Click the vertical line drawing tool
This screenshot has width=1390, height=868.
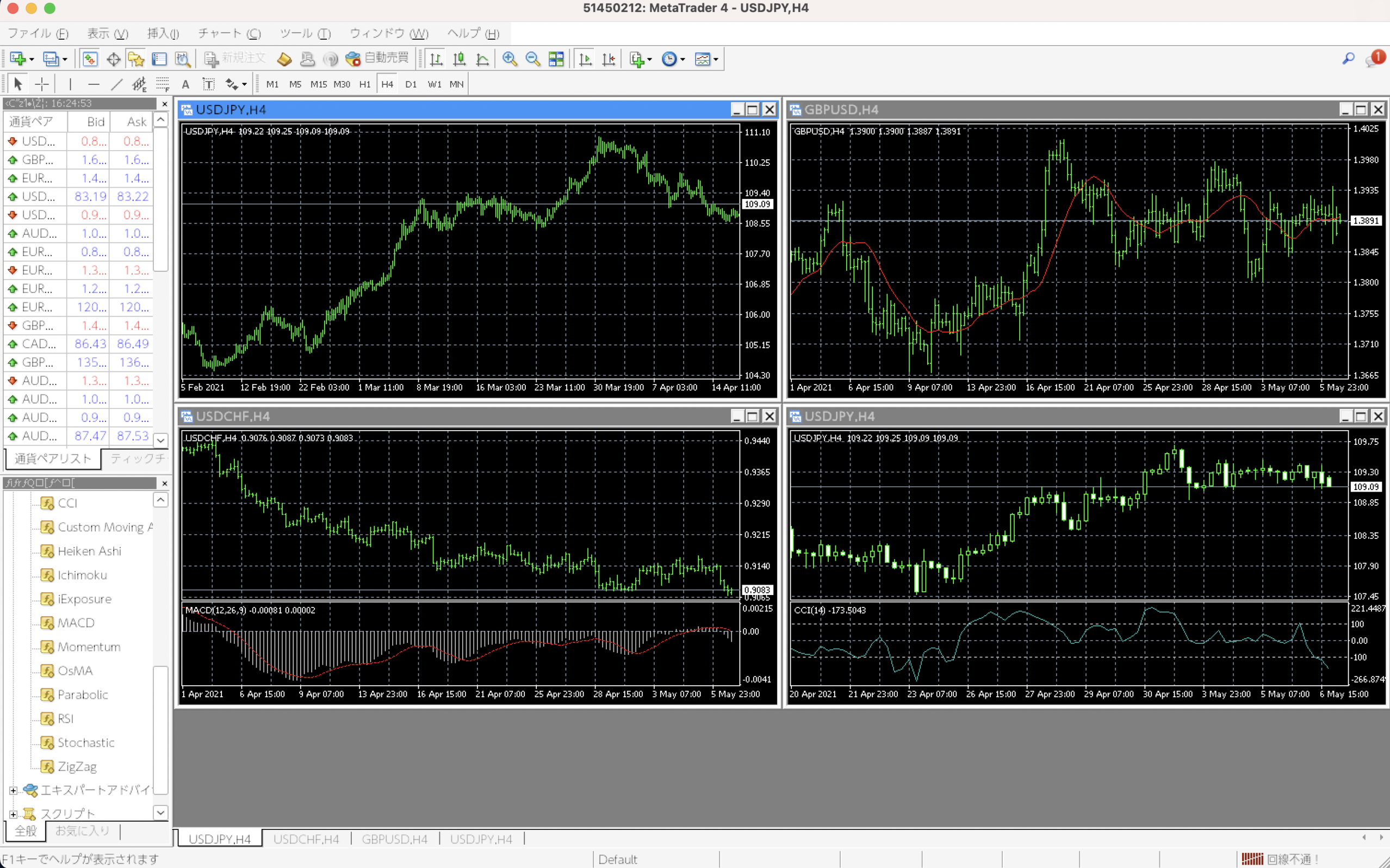[70, 84]
